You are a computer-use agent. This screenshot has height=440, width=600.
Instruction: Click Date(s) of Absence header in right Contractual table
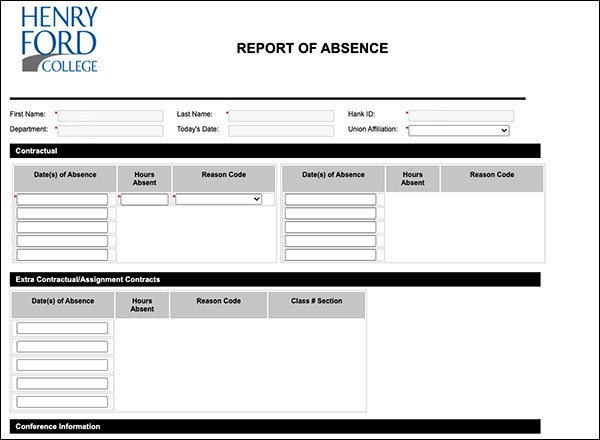click(x=333, y=179)
